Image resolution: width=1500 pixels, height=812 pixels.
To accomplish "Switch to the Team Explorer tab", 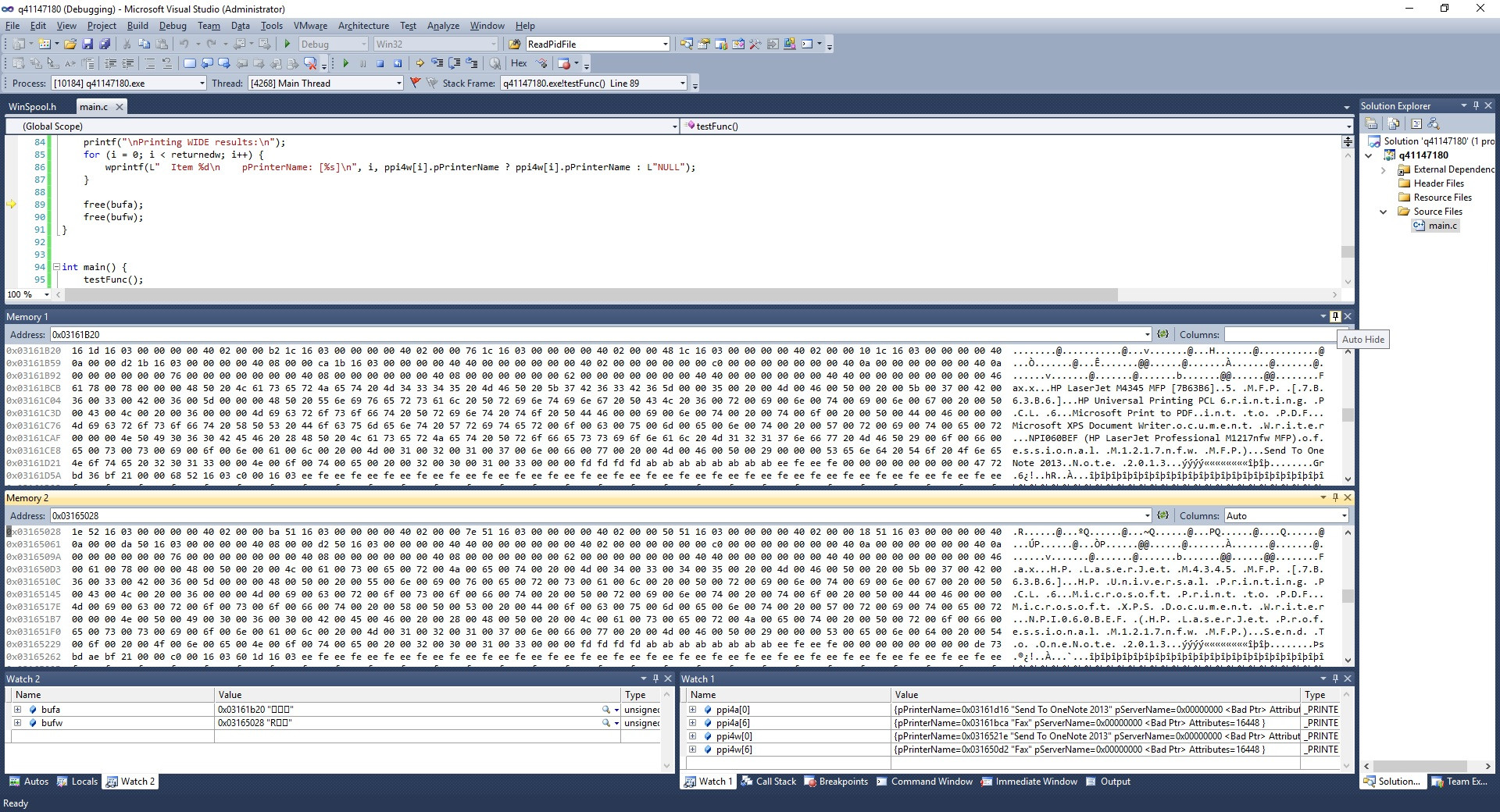I will (x=1459, y=781).
